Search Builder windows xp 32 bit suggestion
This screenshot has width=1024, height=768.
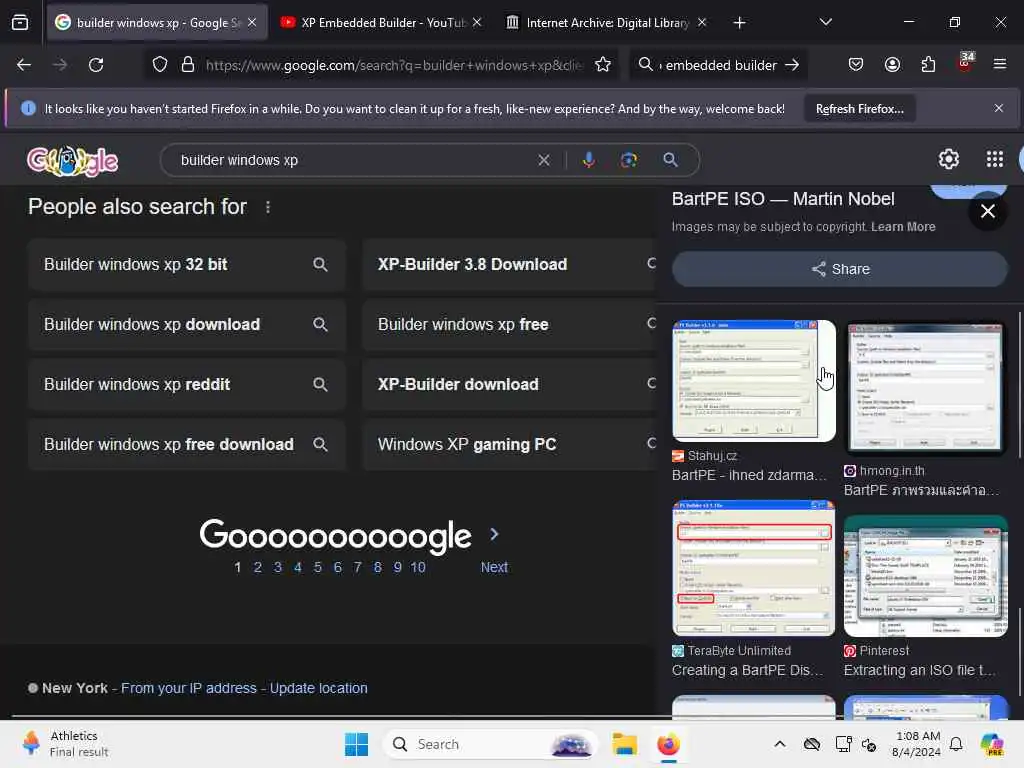point(186,264)
